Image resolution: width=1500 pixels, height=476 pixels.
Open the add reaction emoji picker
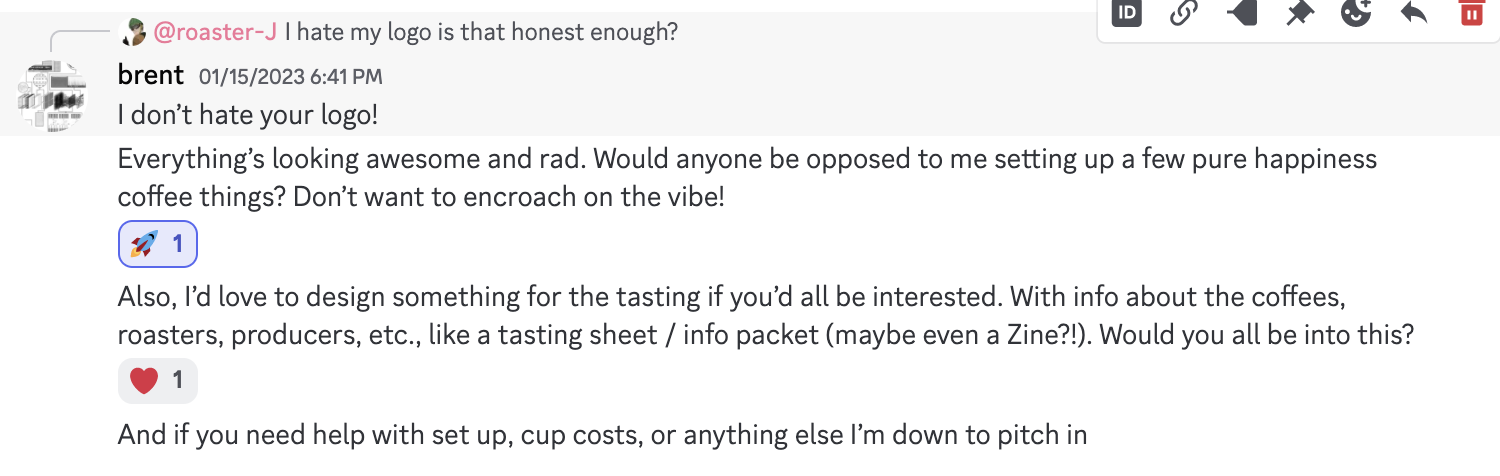tap(1356, 13)
